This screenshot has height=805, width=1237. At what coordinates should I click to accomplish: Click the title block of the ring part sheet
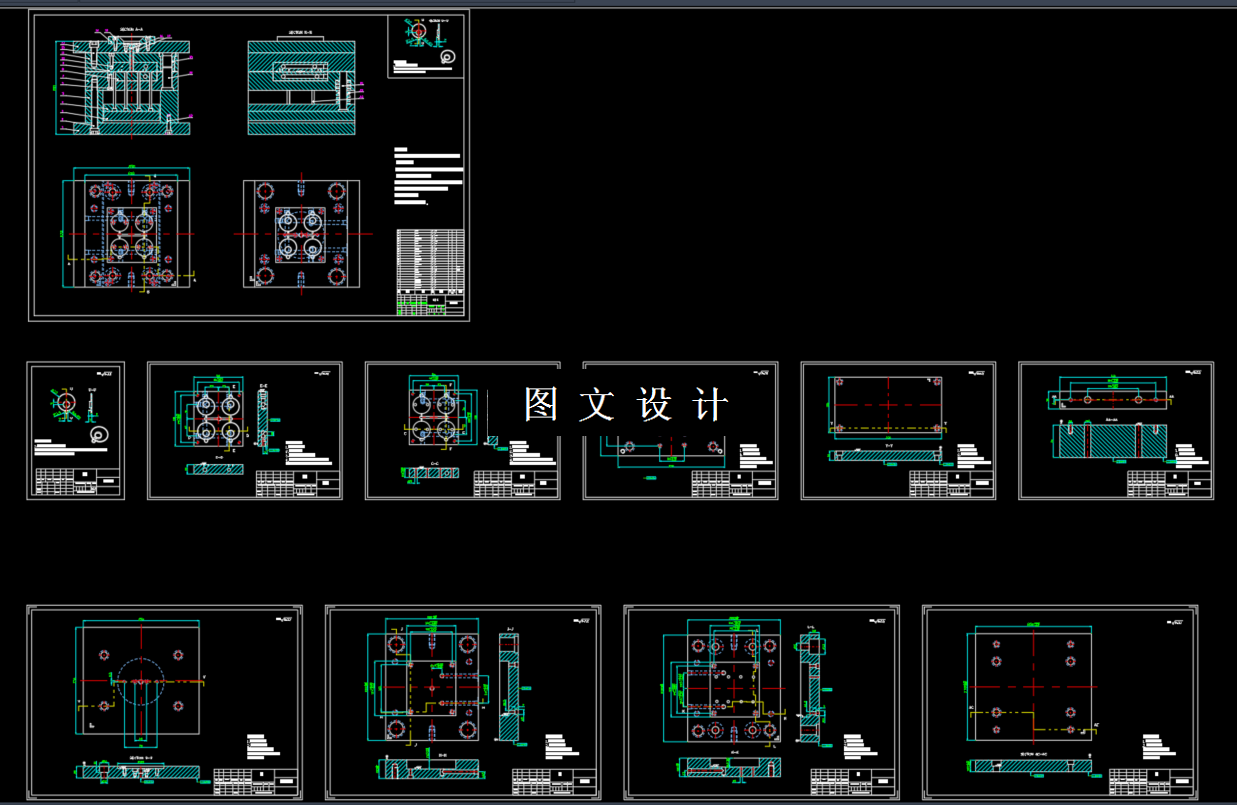tap(77, 481)
